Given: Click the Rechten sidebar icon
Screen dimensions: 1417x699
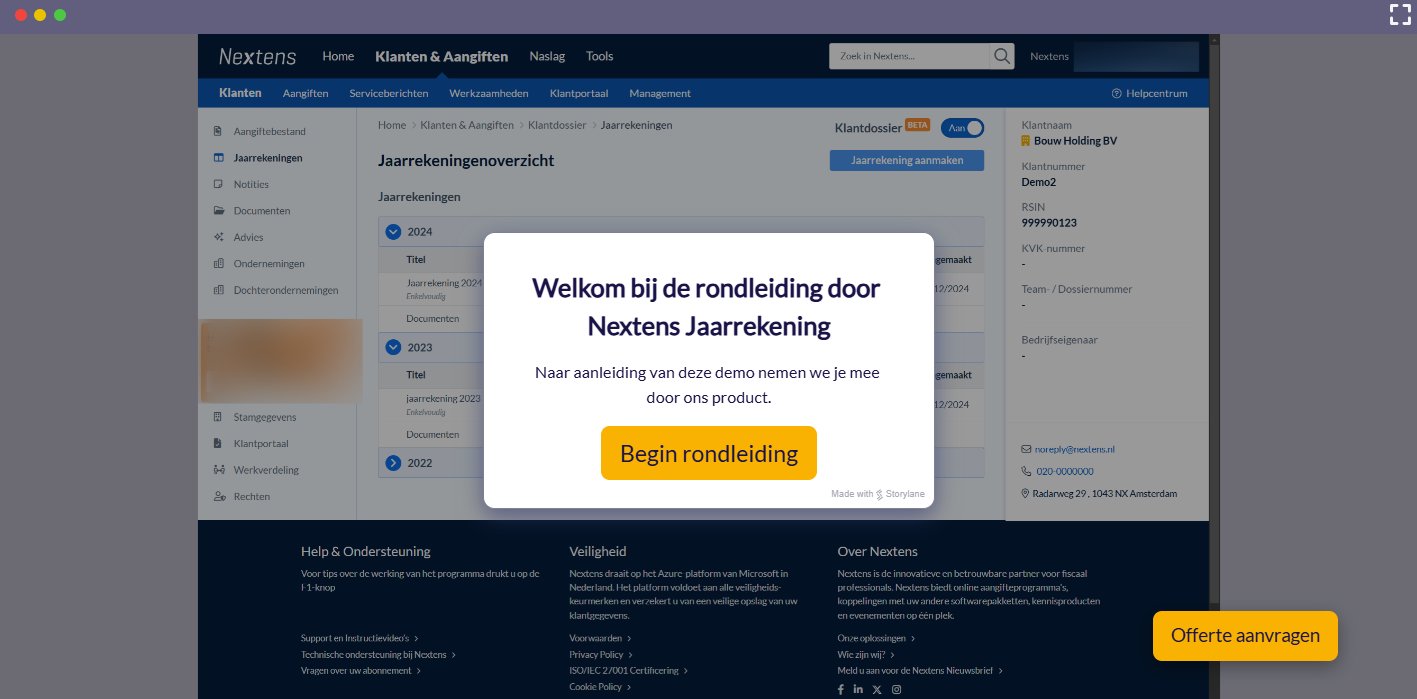Looking at the screenshot, I should [218, 496].
